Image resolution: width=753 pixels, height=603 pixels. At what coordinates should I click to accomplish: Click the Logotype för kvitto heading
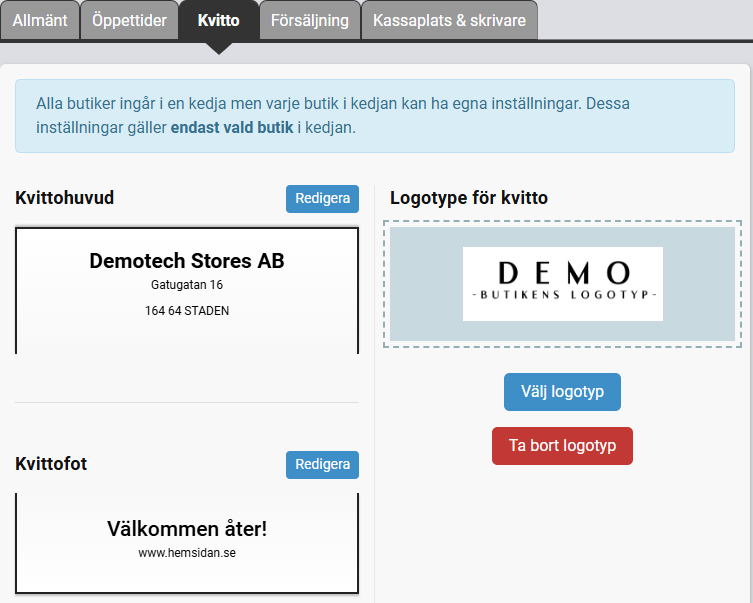468,198
